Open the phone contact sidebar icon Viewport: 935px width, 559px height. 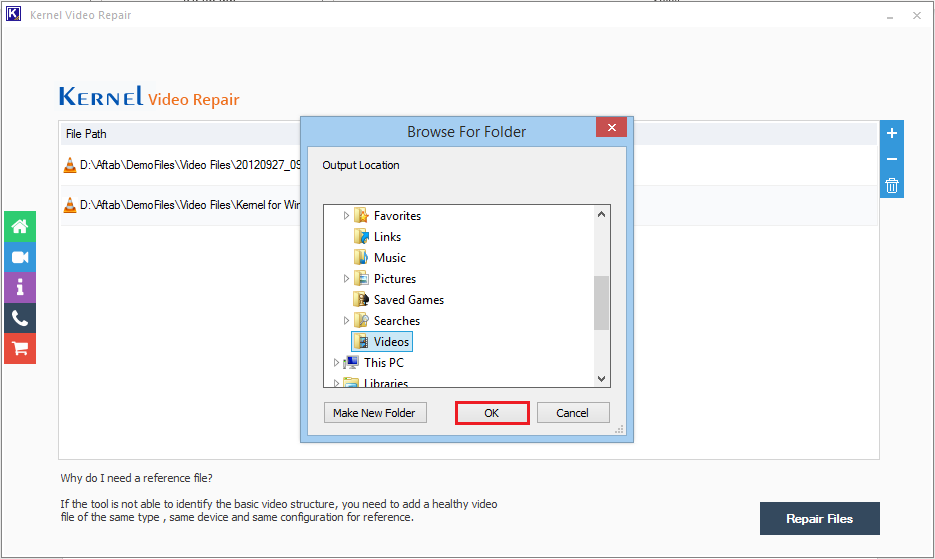click(x=19, y=318)
